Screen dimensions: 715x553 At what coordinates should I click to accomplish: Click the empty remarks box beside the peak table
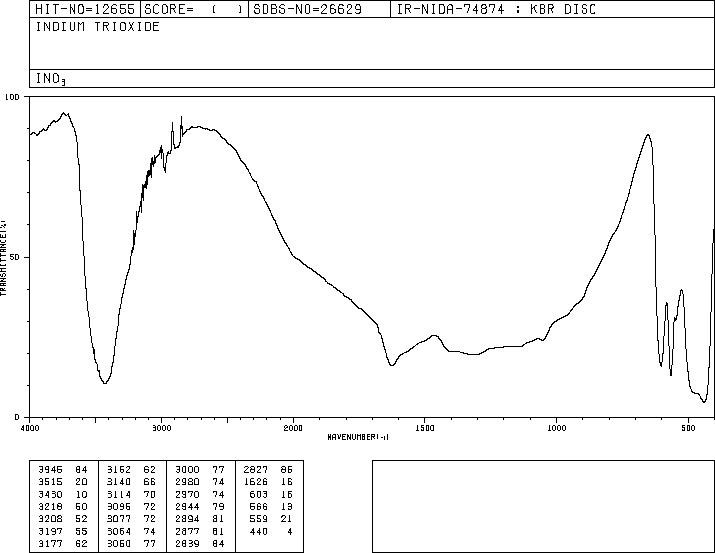pos(543,506)
